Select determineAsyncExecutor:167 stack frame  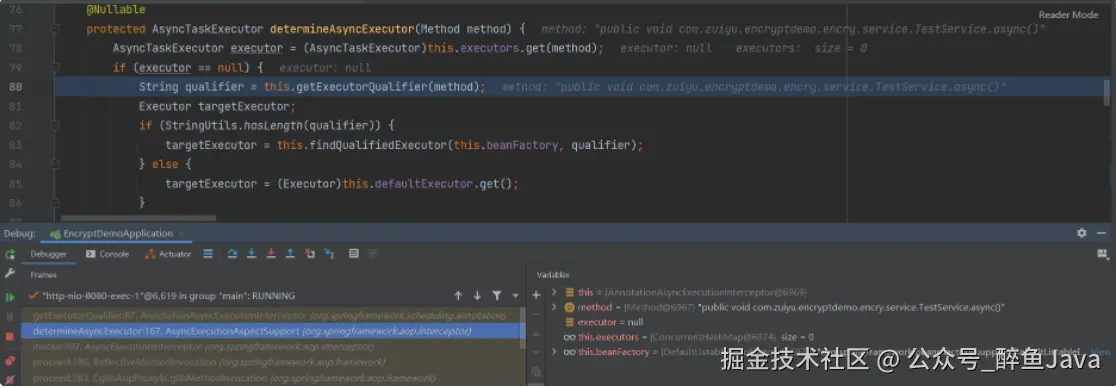pyautogui.click(x=271, y=331)
